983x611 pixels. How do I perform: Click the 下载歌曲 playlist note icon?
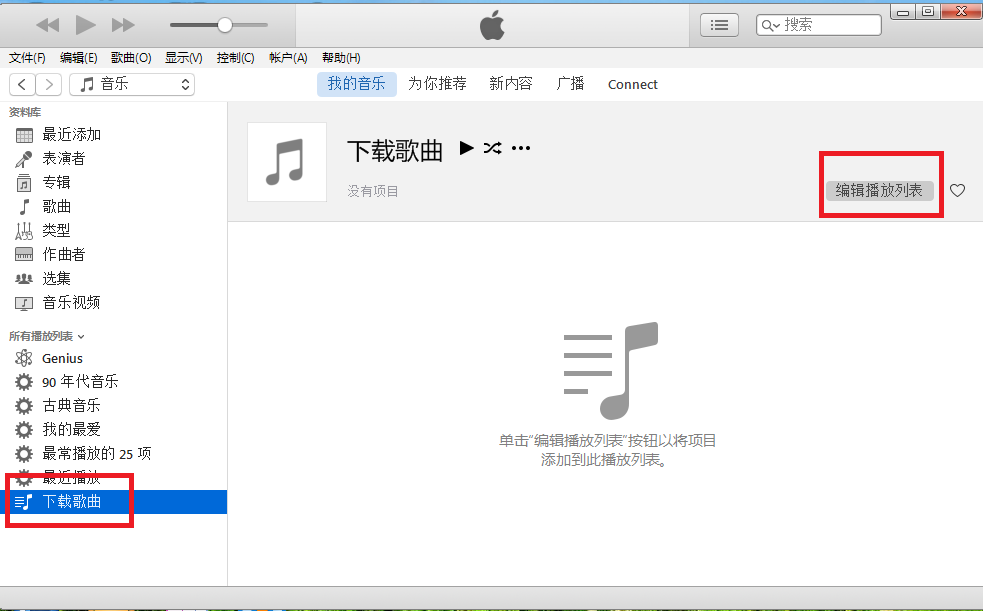pyautogui.click(x=23, y=502)
